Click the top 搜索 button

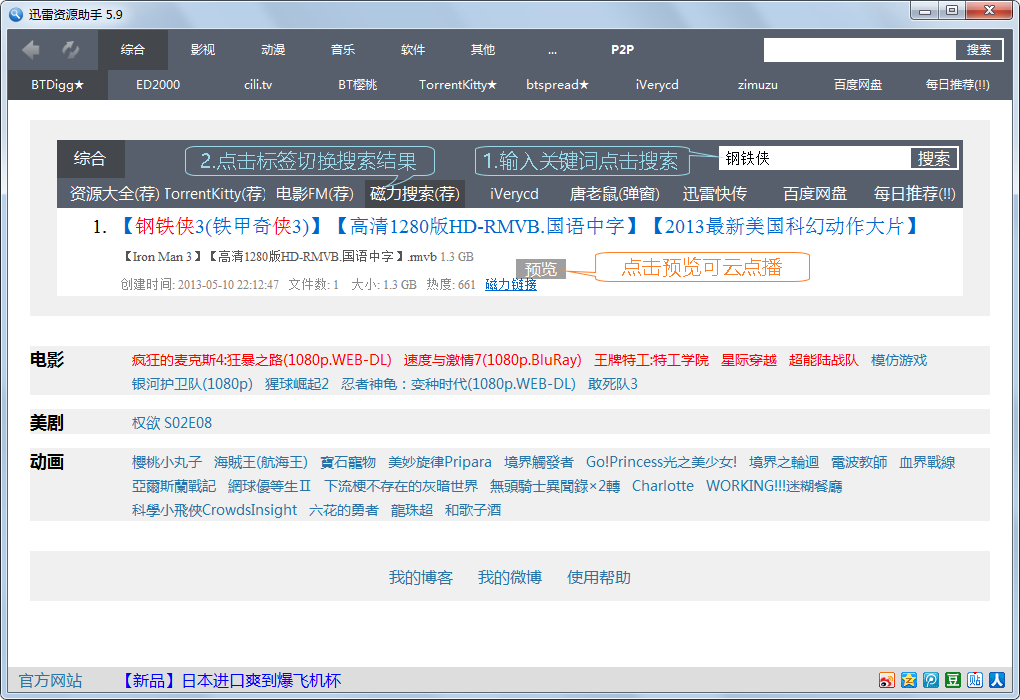click(x=978, y=50)
